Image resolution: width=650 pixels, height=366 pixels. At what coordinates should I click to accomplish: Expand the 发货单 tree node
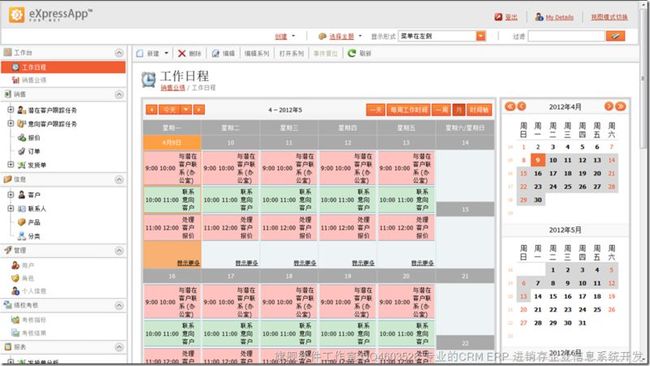(11, 165)
